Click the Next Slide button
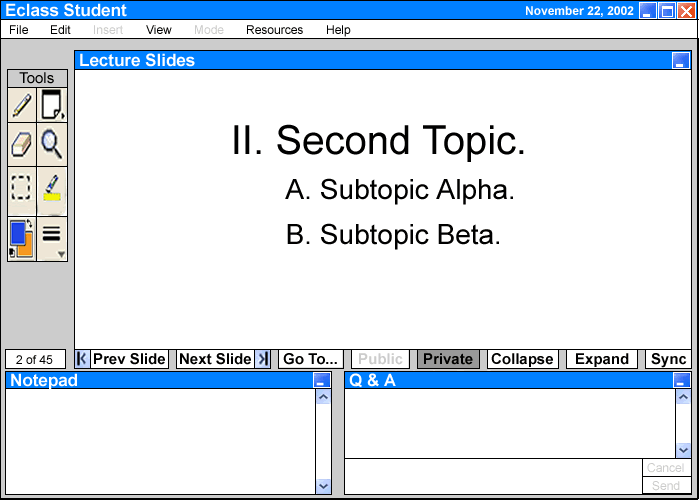The height and width of the screenshot is (500, 700). [215, 359]
